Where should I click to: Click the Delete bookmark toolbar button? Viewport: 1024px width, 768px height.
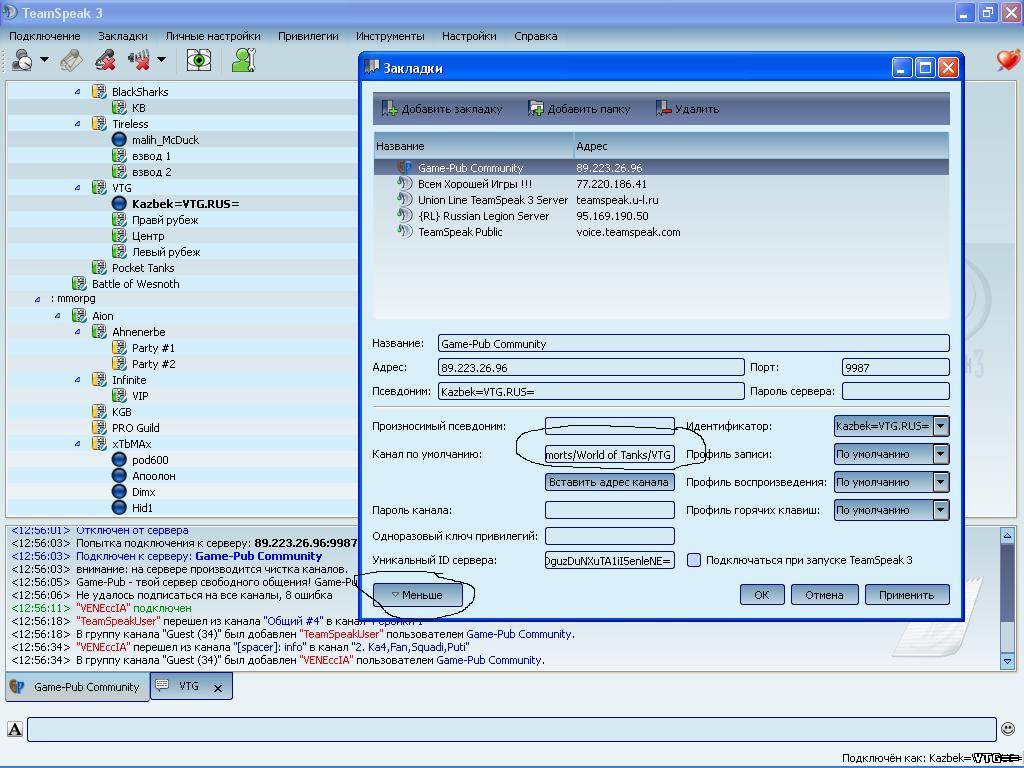pyautogui.click(x=687, y=109)
